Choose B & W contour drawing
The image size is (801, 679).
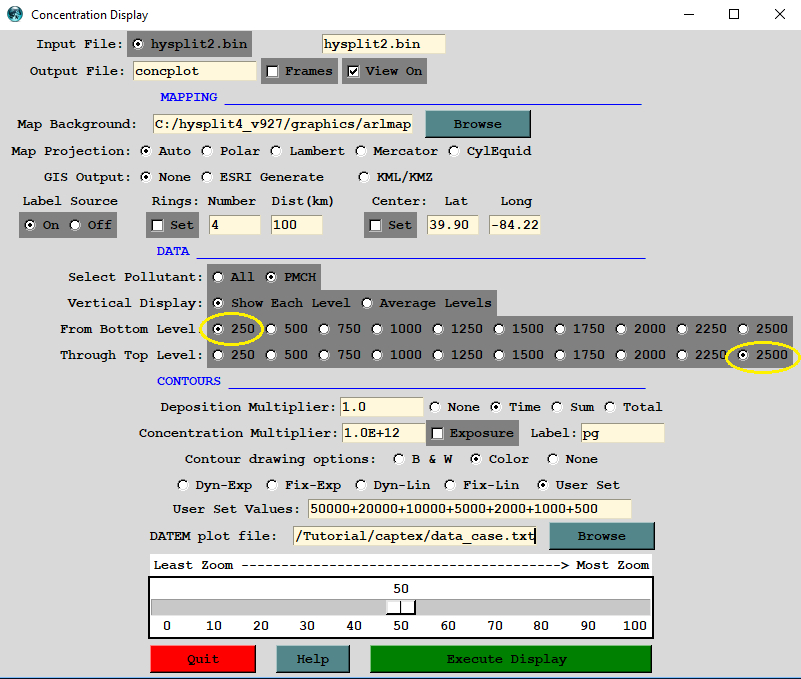point(400,459)
